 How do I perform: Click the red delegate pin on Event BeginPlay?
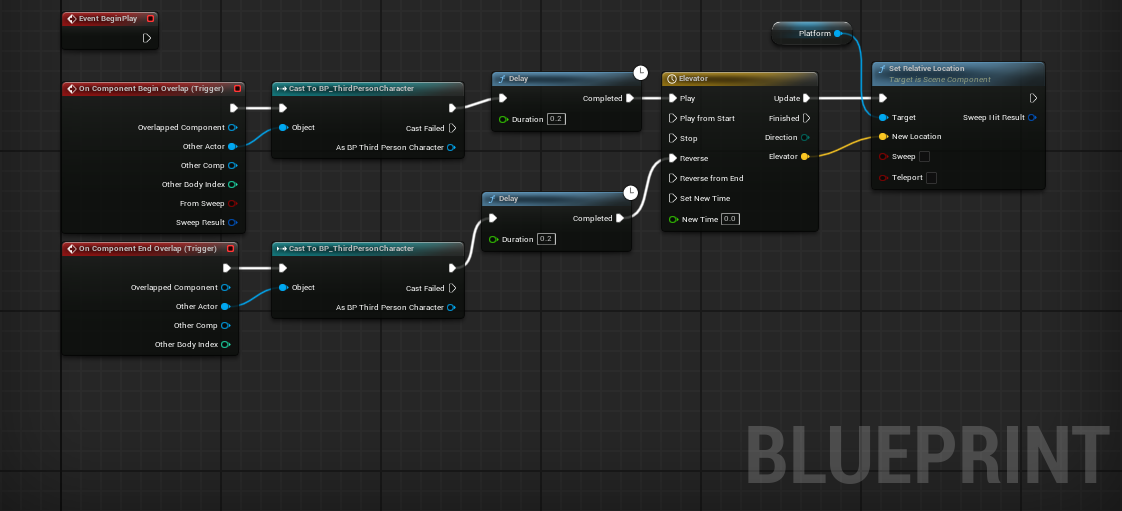(x=150, y=19)
